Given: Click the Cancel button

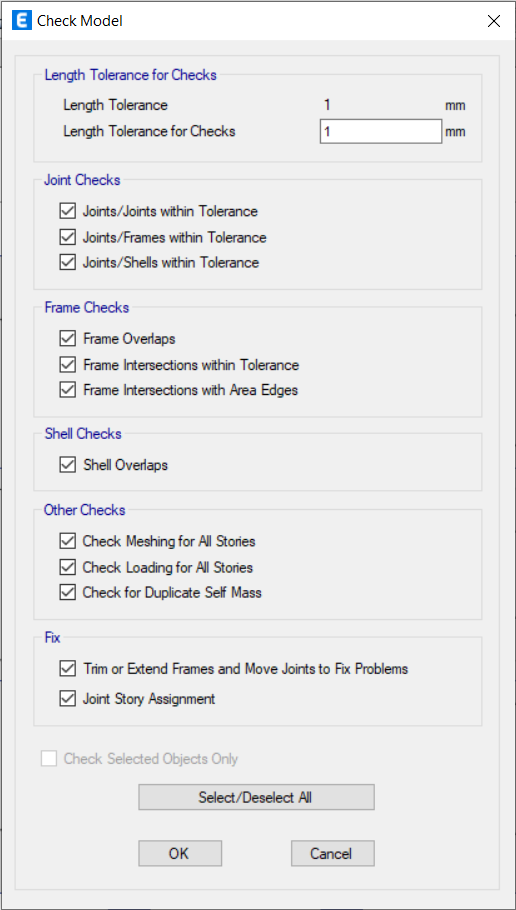Looking at the screenshot, I should click(332, 853).
